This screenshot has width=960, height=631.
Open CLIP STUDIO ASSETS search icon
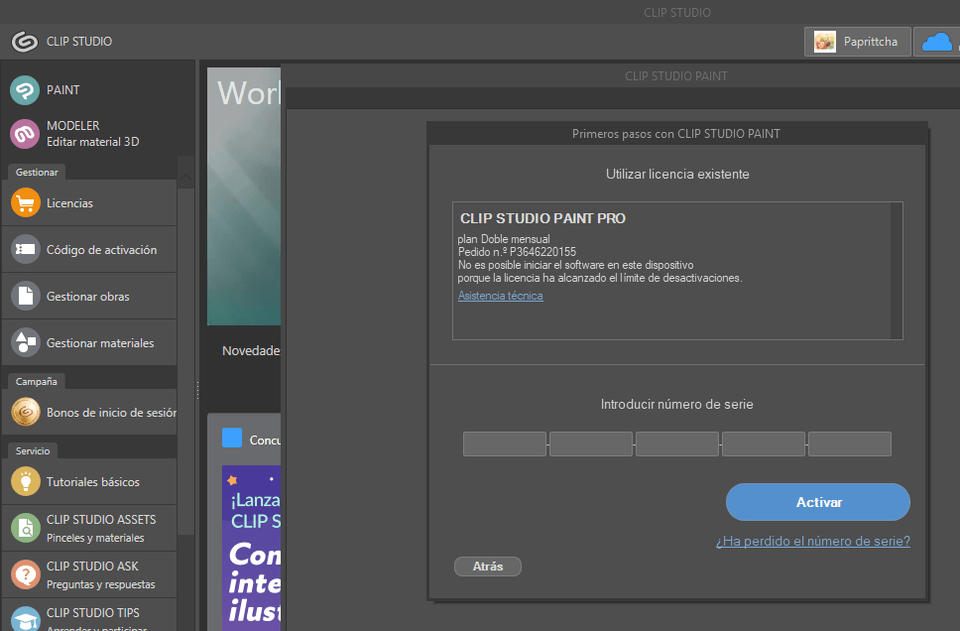point(26,528)
